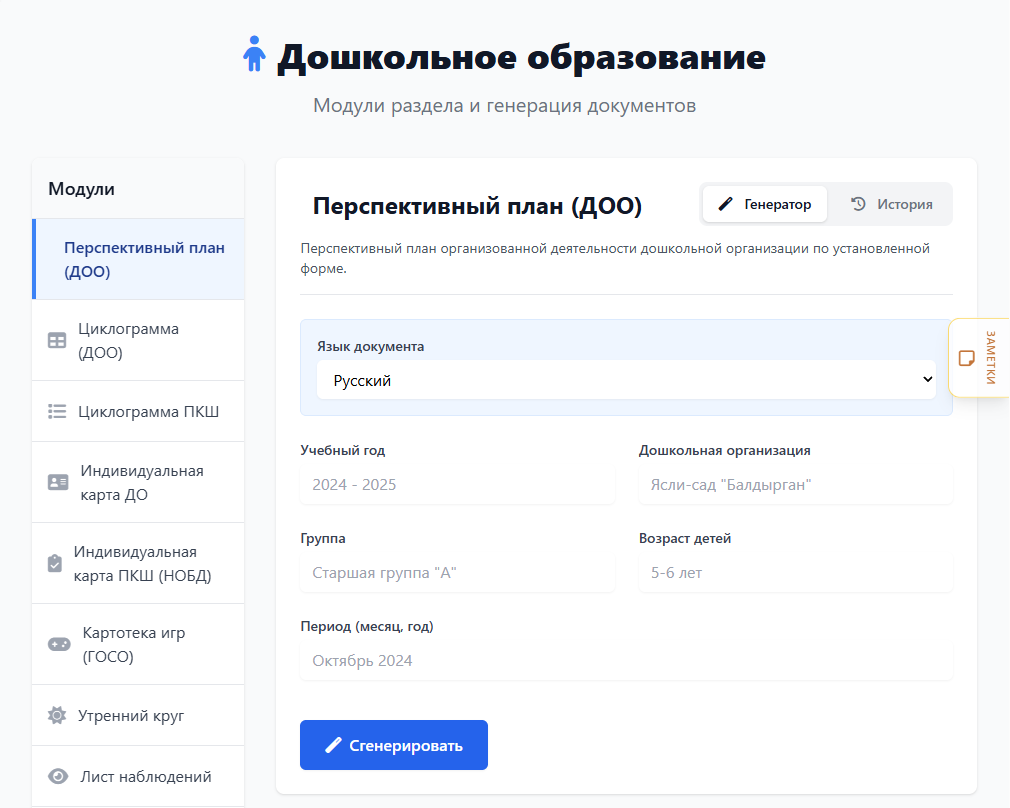Click the eye icon beside Лист наблюдений
Screen dimensions: 1010x808
click(x=58, y=776)
